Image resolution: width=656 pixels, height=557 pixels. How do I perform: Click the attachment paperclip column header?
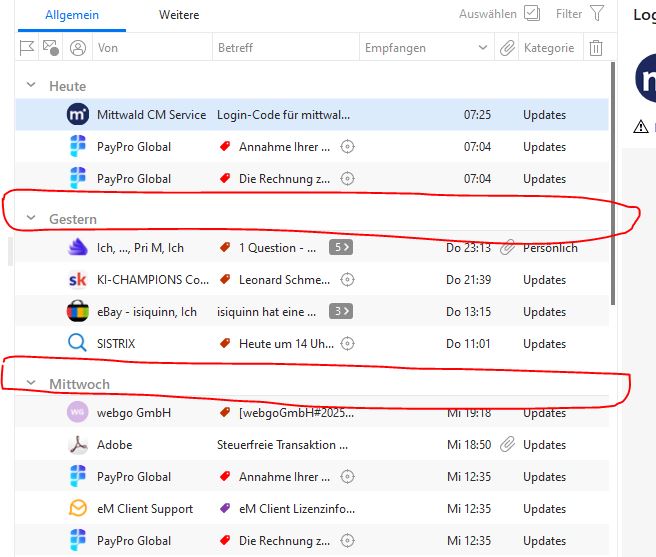[x=507, y=48]
